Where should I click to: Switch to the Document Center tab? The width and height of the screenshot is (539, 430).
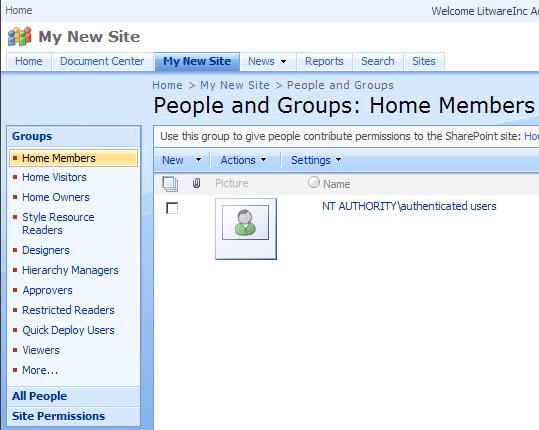102,61
